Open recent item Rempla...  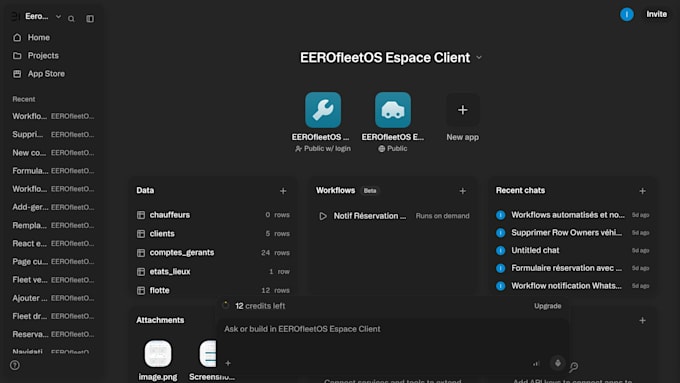point(53,225)
